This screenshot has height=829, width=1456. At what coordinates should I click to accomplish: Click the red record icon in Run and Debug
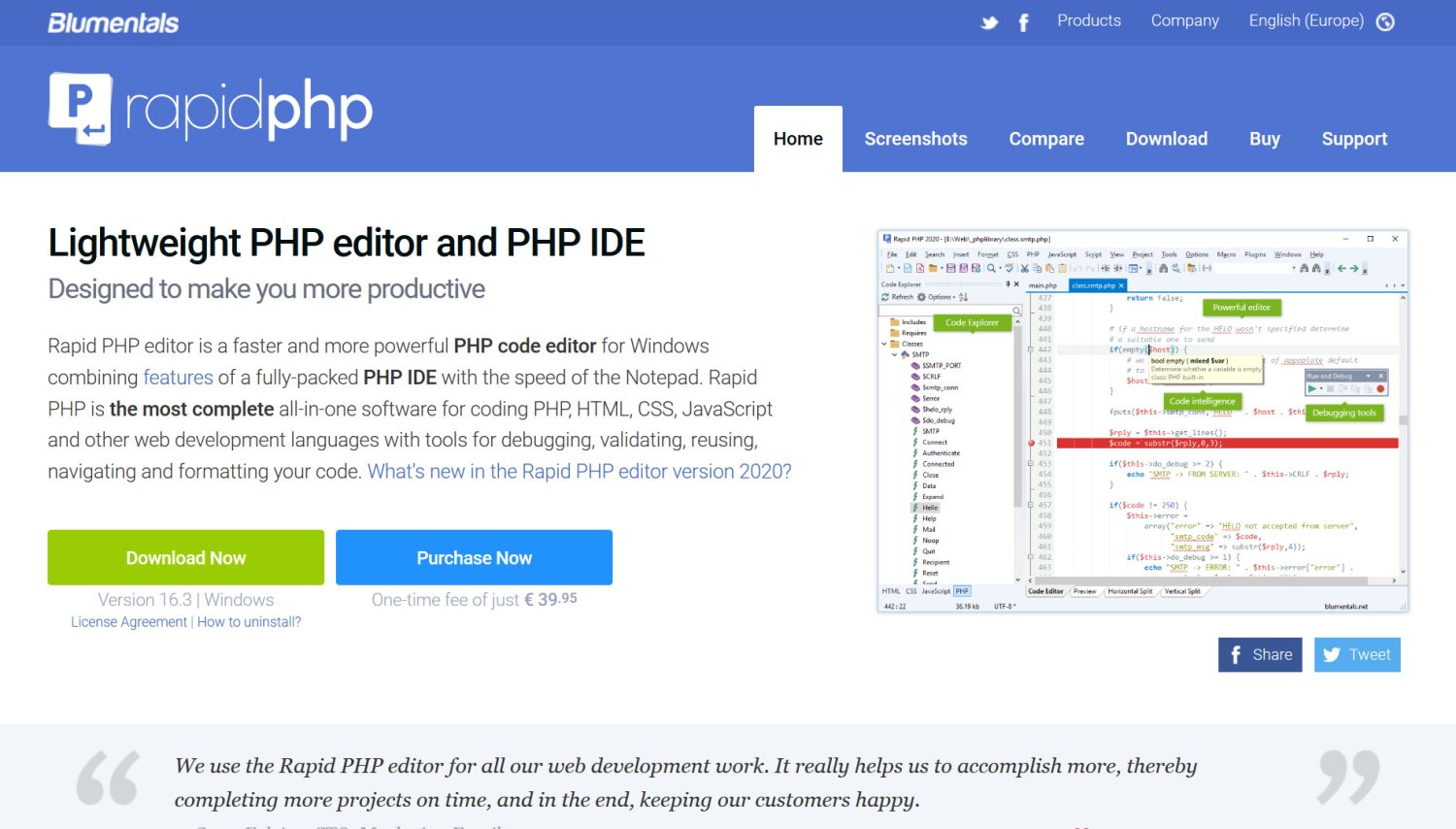[1380, 388]
